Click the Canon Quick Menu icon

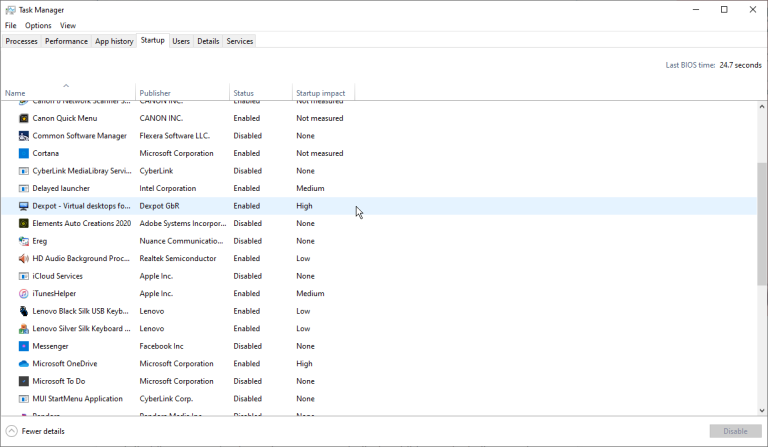(x=24, y=118)
